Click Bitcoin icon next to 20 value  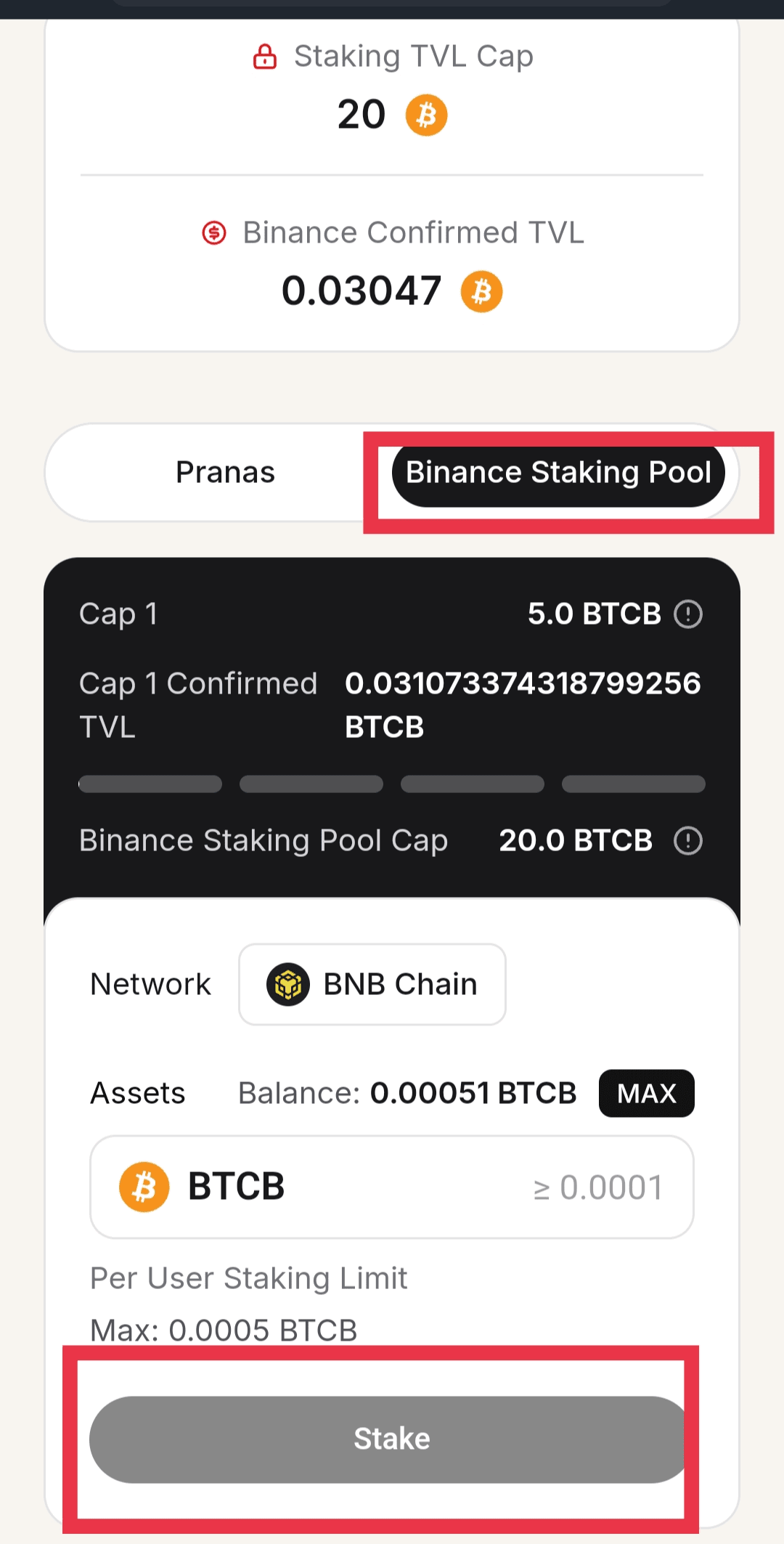[x=426, y=115]
